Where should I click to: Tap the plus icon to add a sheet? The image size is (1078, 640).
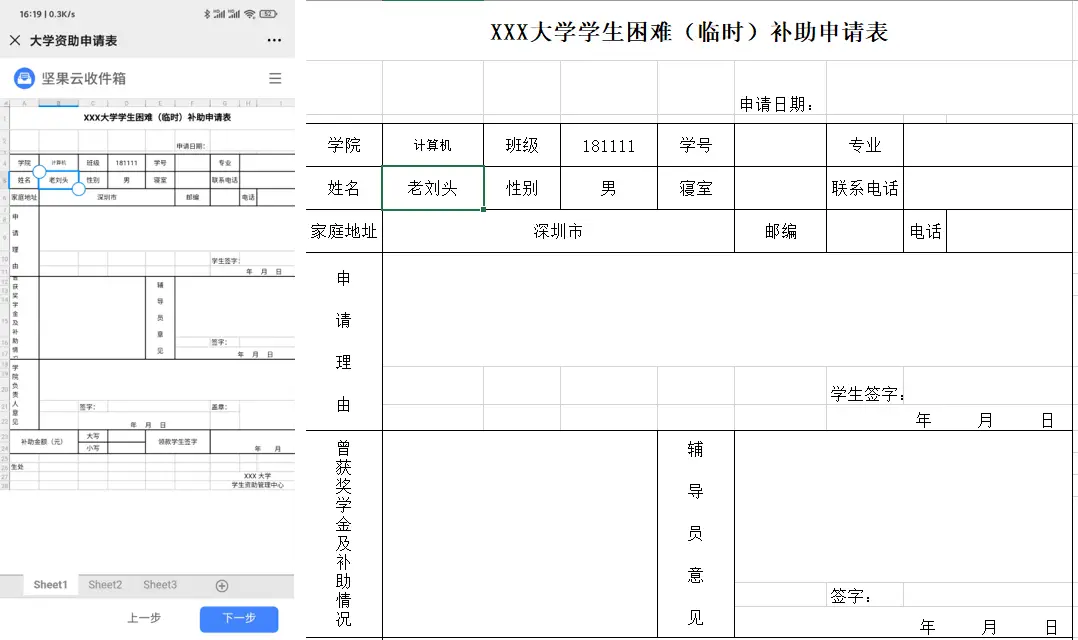(x=222, y=585)
